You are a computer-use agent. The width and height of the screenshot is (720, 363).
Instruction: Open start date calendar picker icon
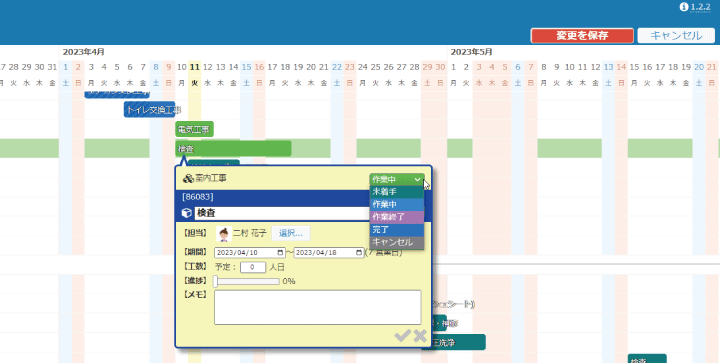tap(281, 253)
